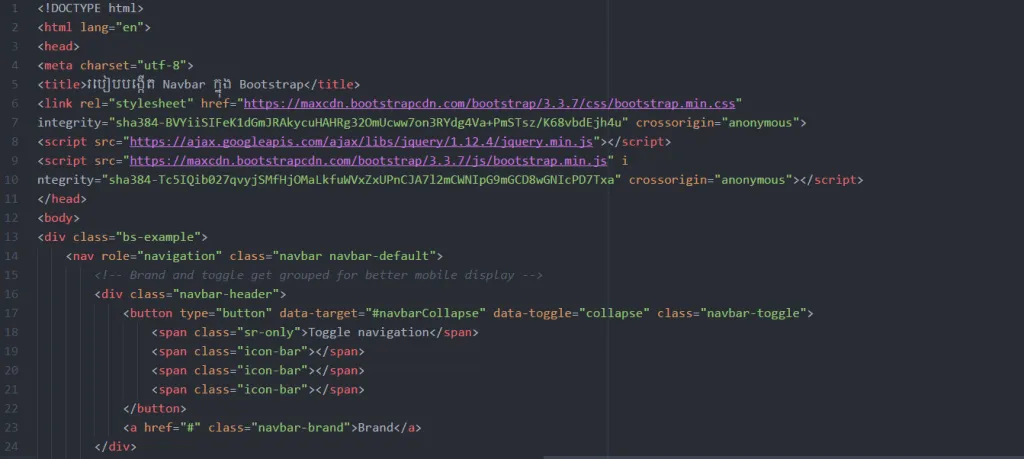Click the "navbar-brand" class value
1024x459 pixels.
click(x=300, y=428)
